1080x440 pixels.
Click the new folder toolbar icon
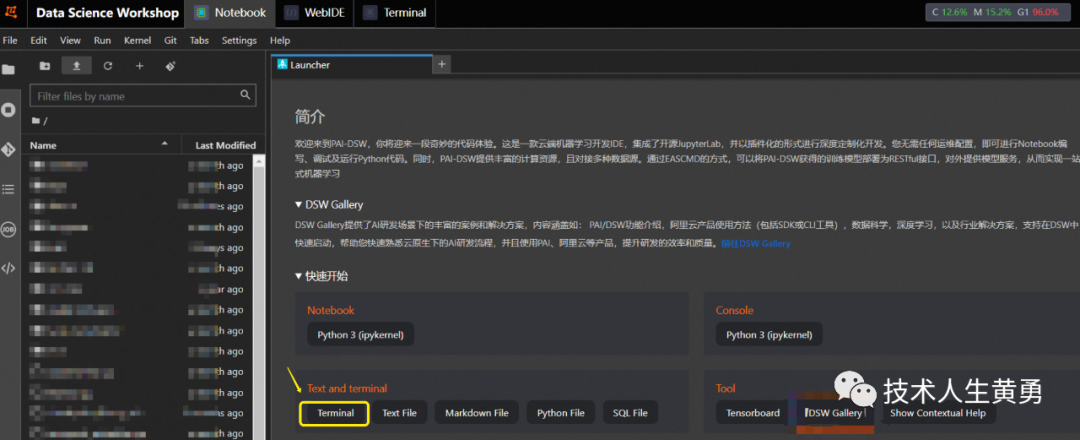pos(45,66)
